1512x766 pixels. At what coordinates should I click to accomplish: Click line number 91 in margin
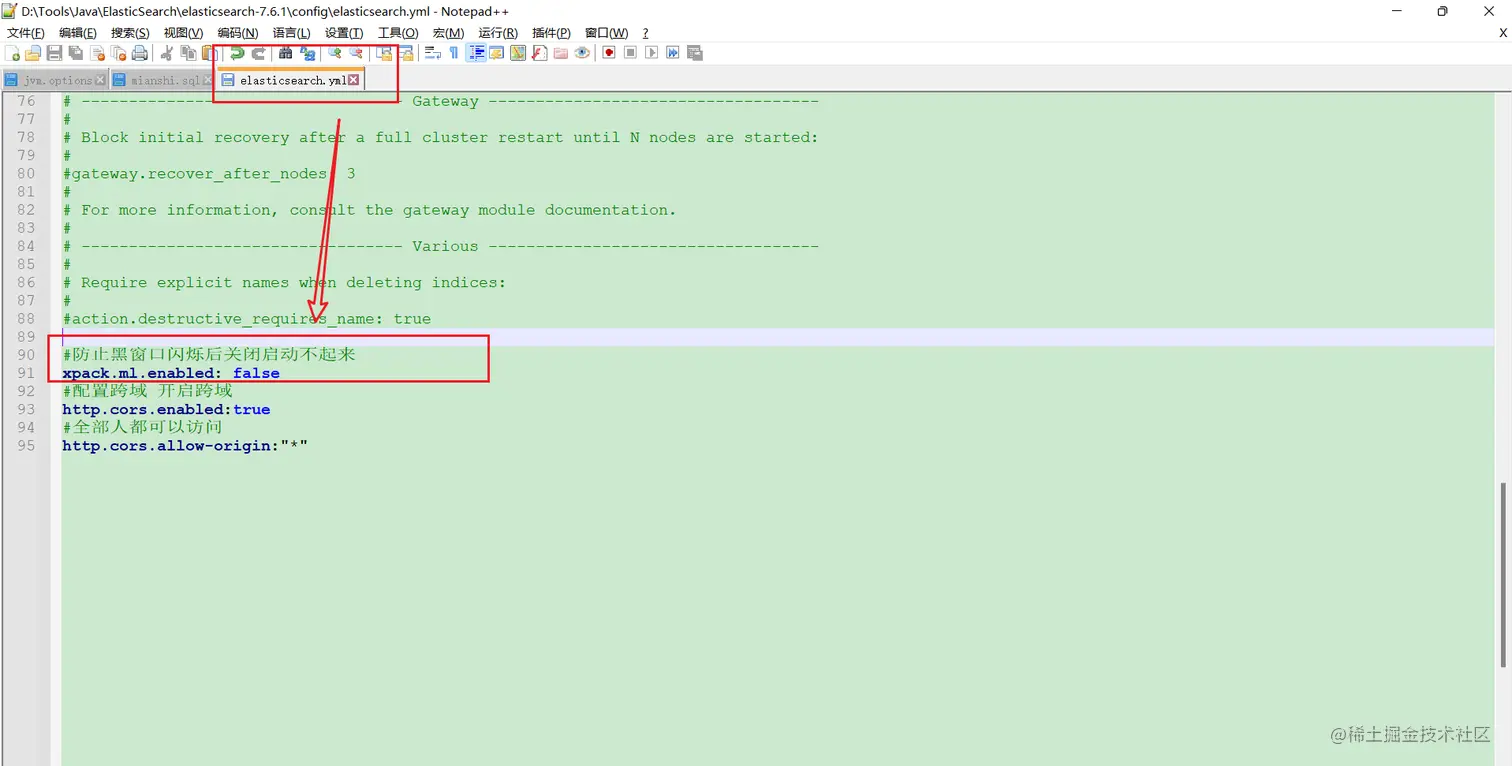coord(26,373)
